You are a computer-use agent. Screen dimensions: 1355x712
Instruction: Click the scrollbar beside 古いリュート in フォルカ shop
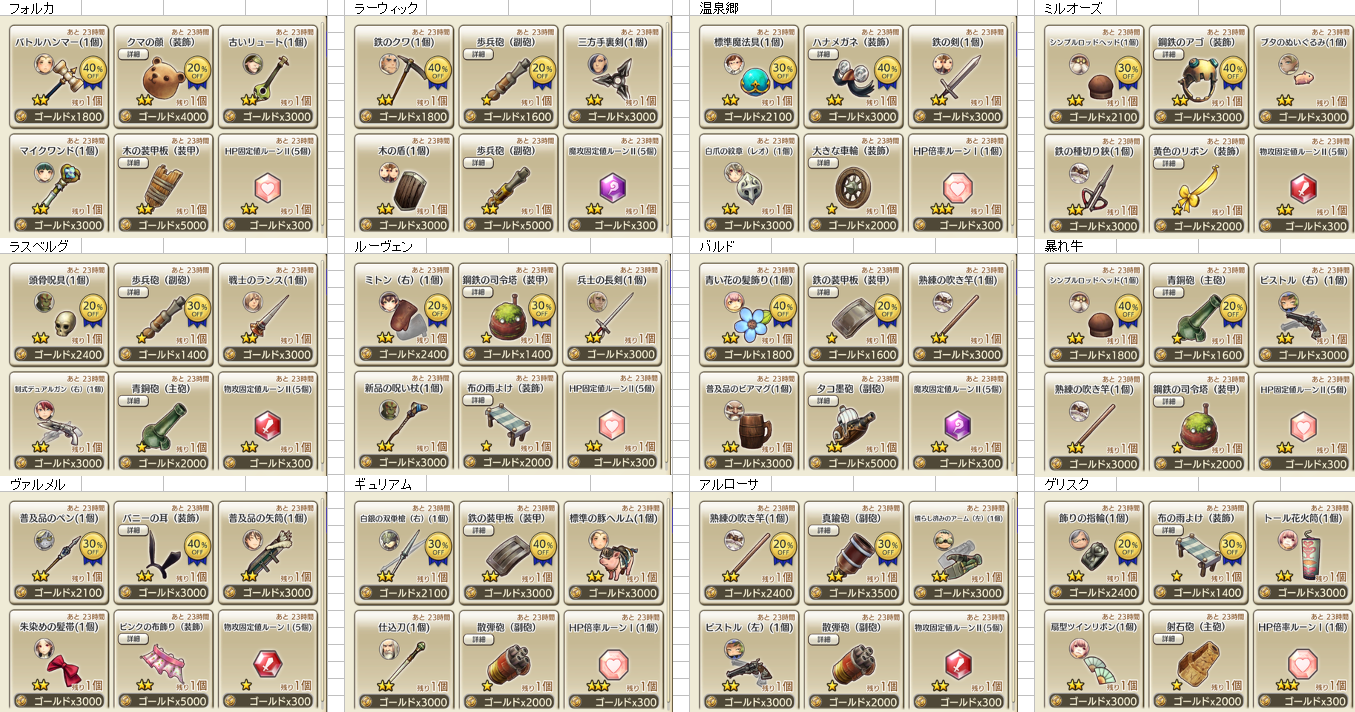[320, 126]
